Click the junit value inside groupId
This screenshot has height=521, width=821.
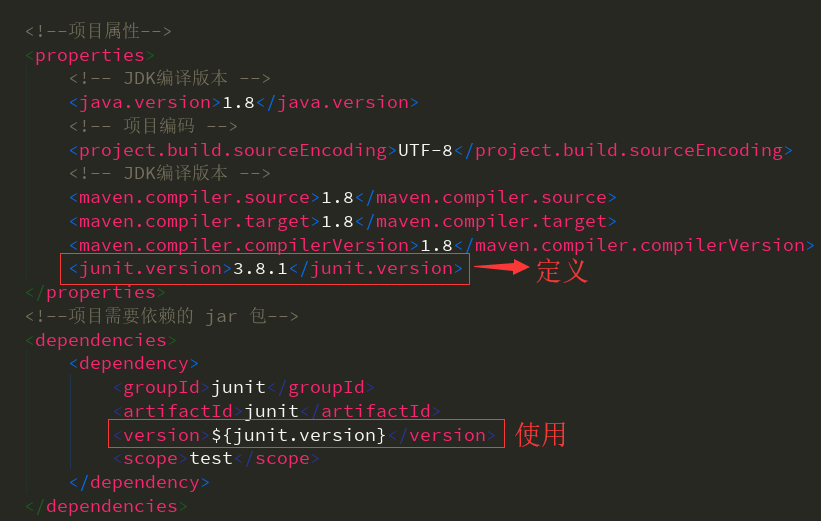238,387
